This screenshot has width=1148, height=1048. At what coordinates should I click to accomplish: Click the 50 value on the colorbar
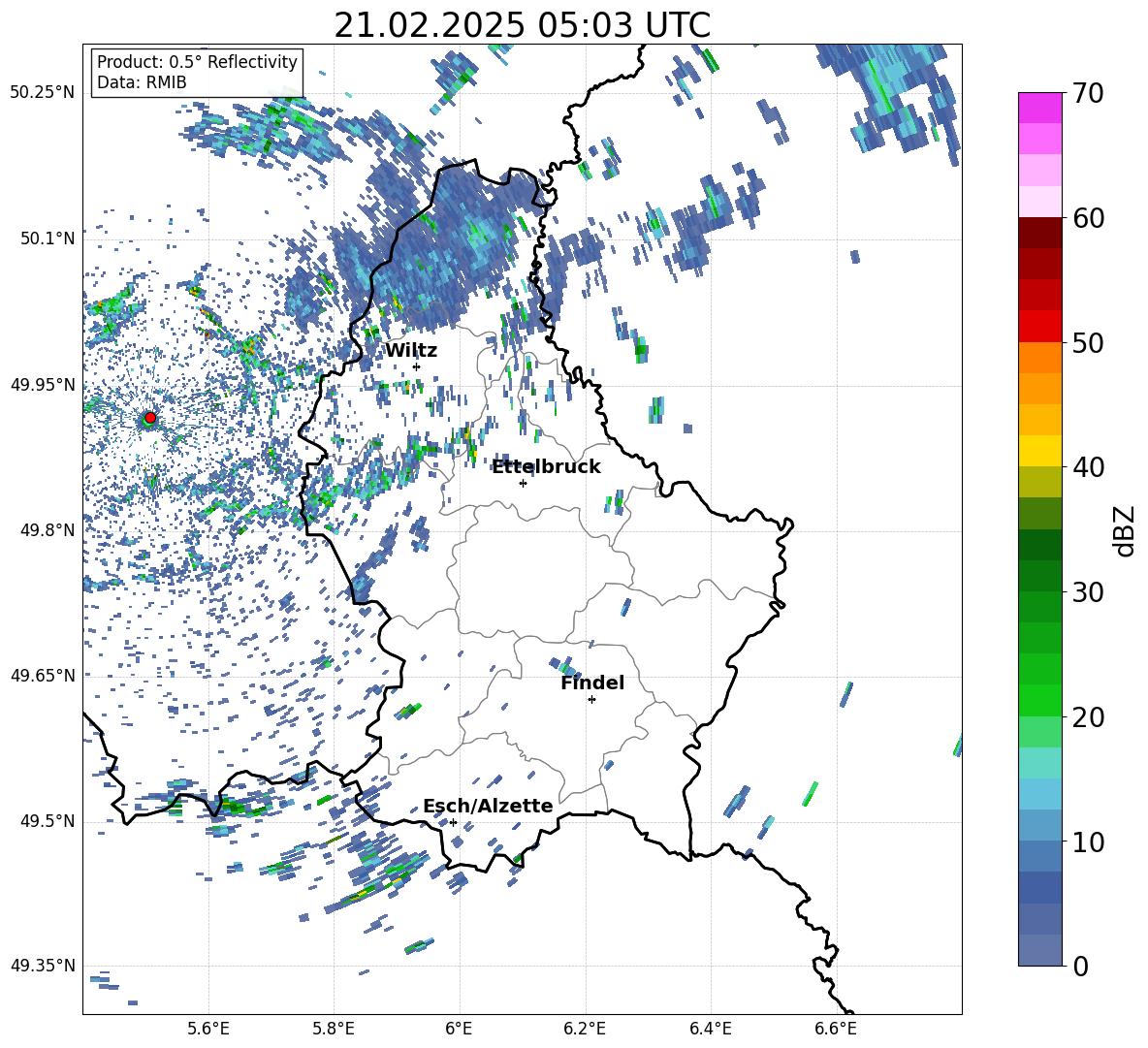[1087, 342]
